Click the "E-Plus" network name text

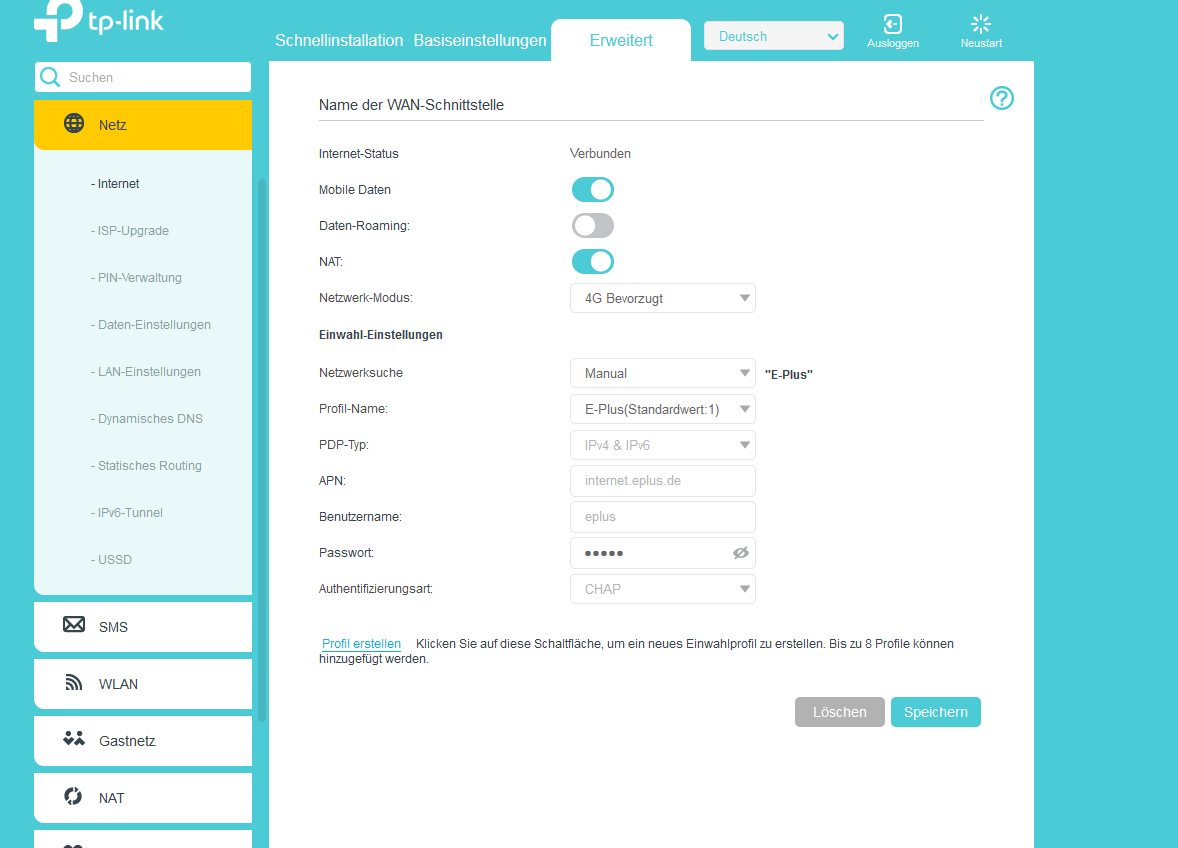pos(789,375)
